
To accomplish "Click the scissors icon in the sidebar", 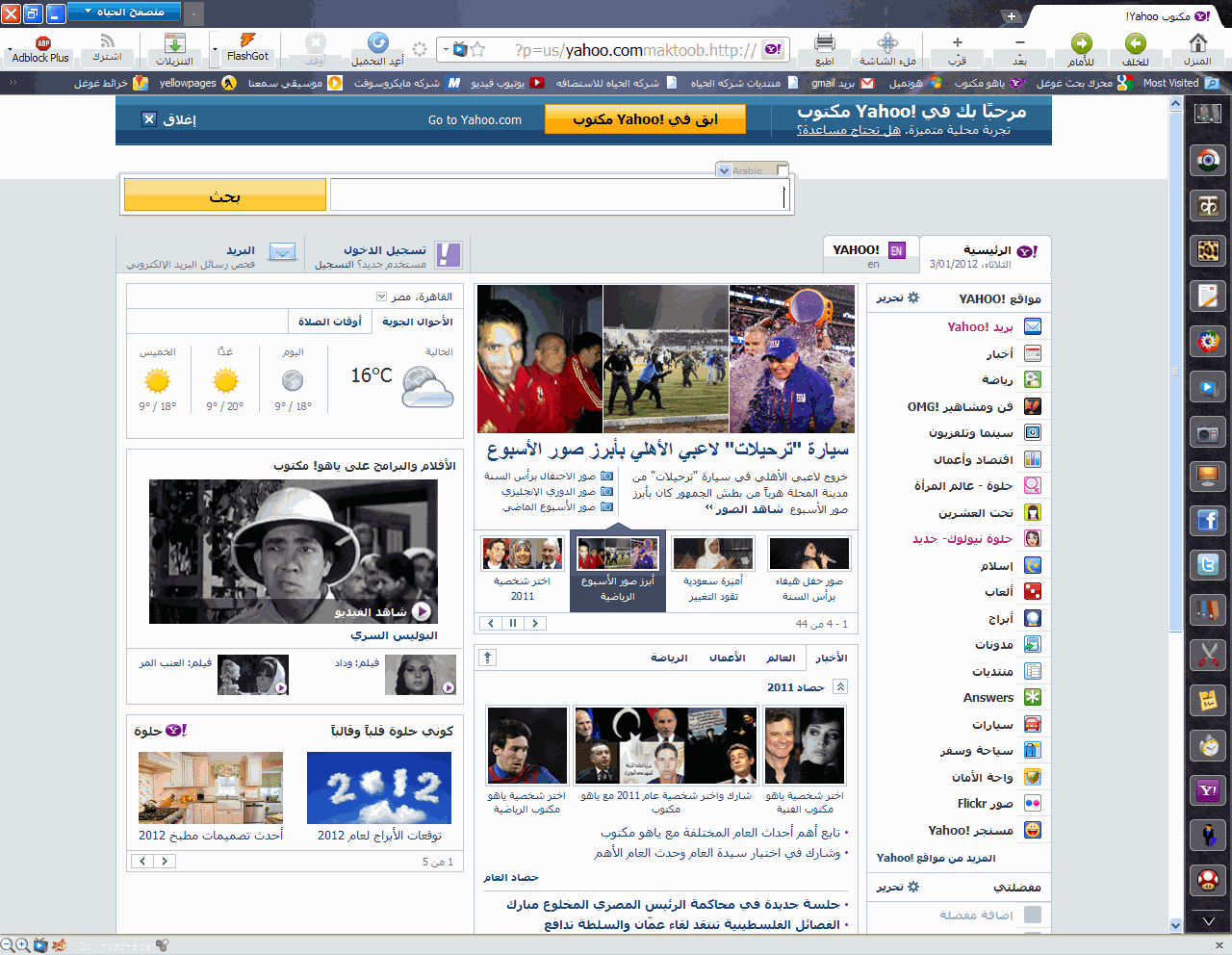I will coord(1208,656).
